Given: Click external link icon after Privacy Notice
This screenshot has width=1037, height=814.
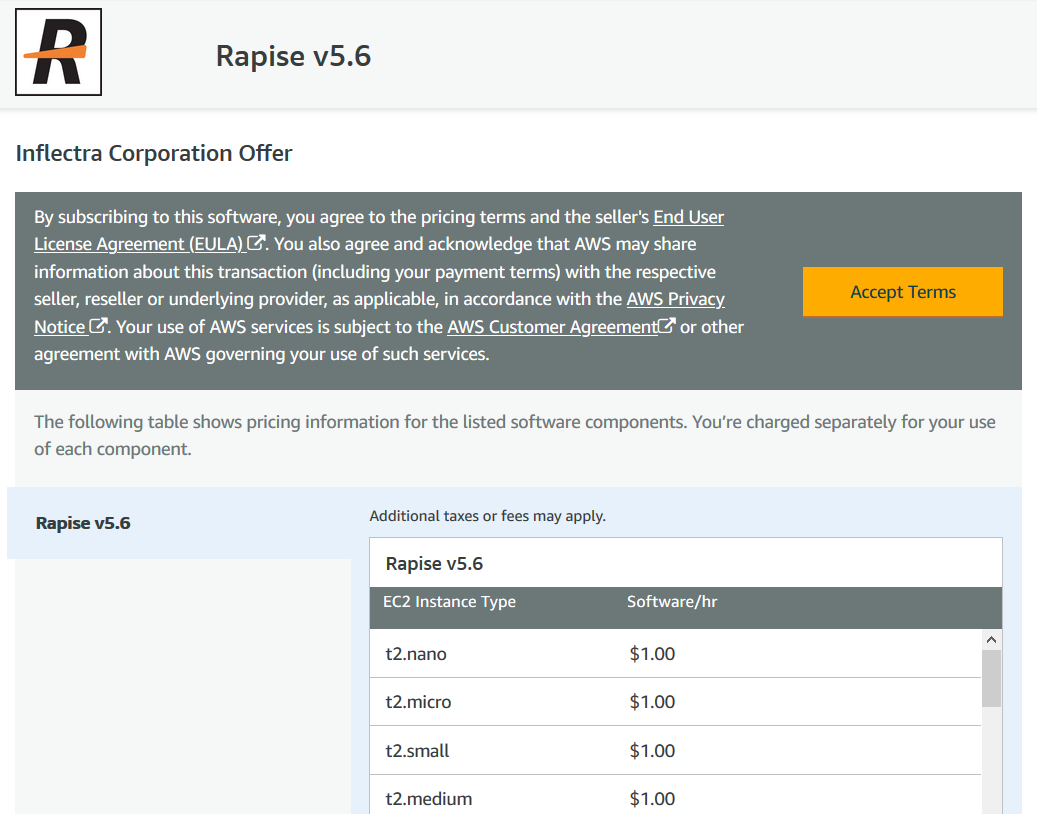Looking at the screenshot, I should (x=98, y=326).
